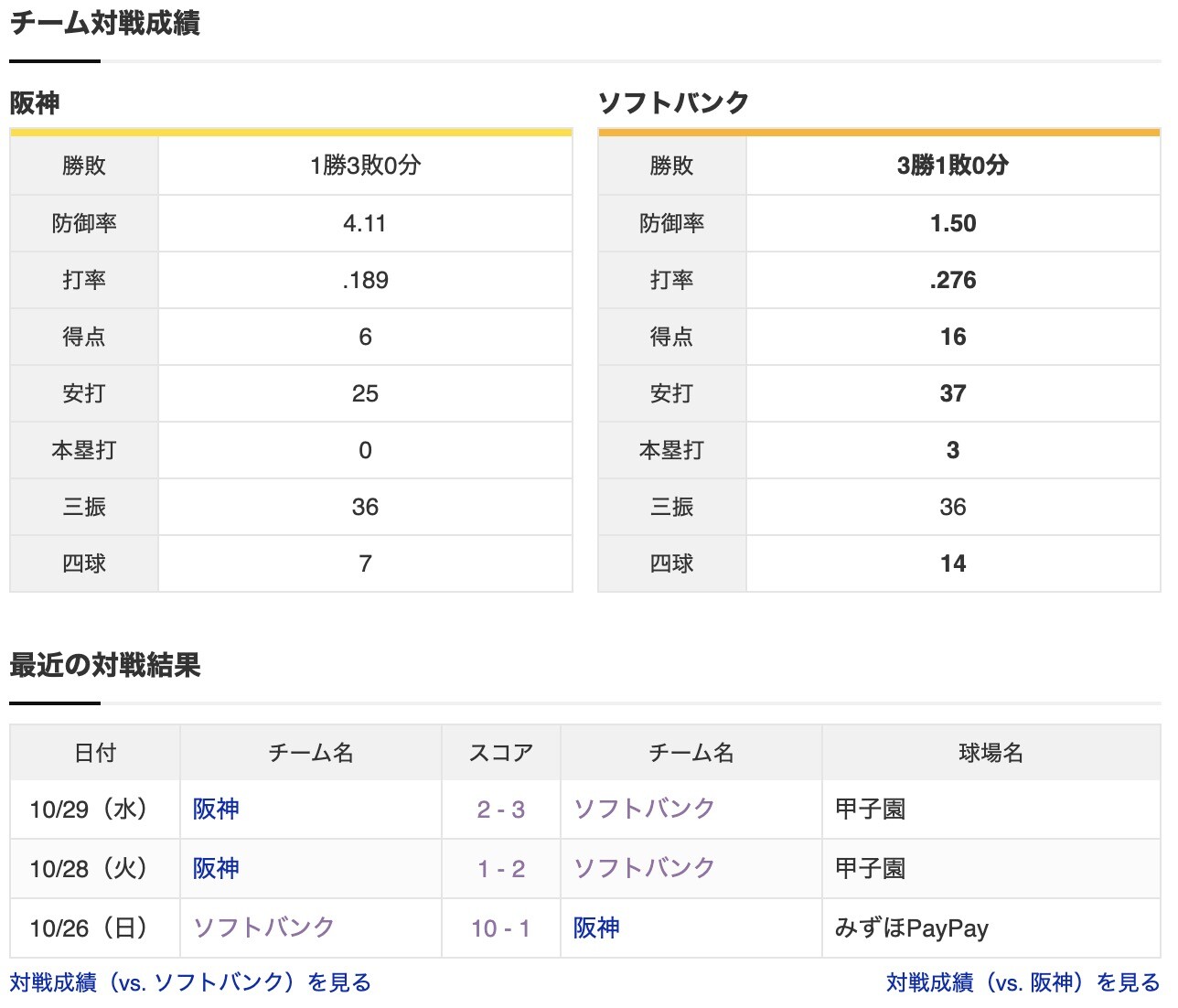Select 阪神 in the 10/29 game row
The width and height of the screenshot is (1178, 1008).
(215, 809)
